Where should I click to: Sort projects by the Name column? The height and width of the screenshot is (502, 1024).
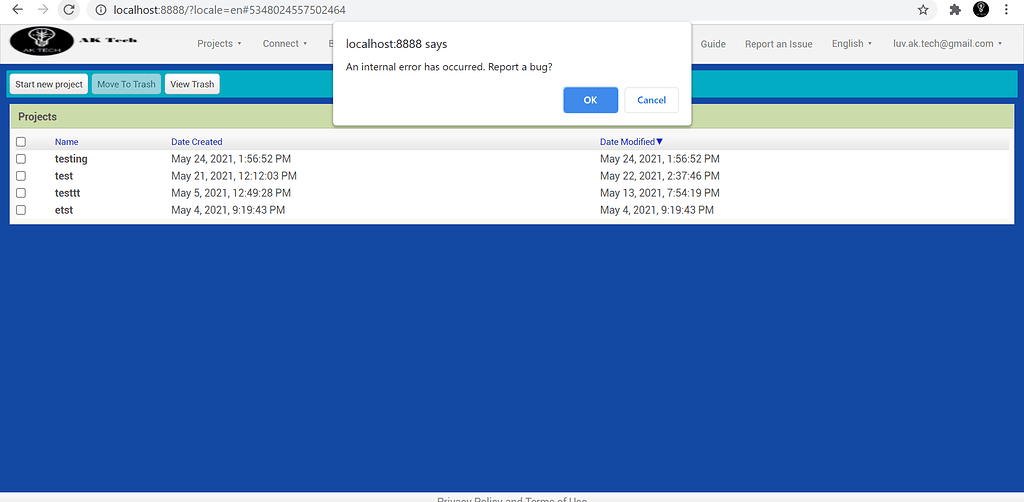[x=67, y=142]
